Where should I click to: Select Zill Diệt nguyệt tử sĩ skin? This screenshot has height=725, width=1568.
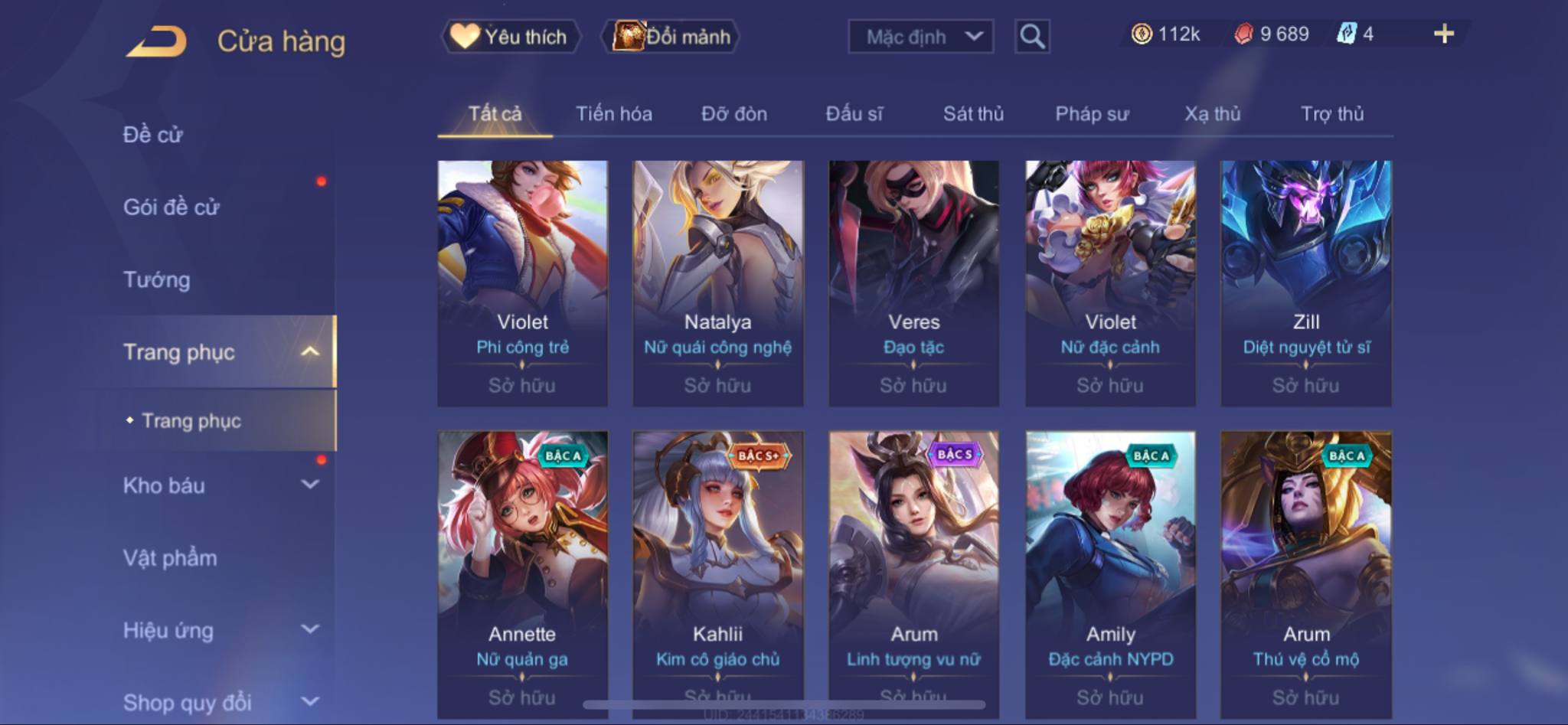(1306, 283)
